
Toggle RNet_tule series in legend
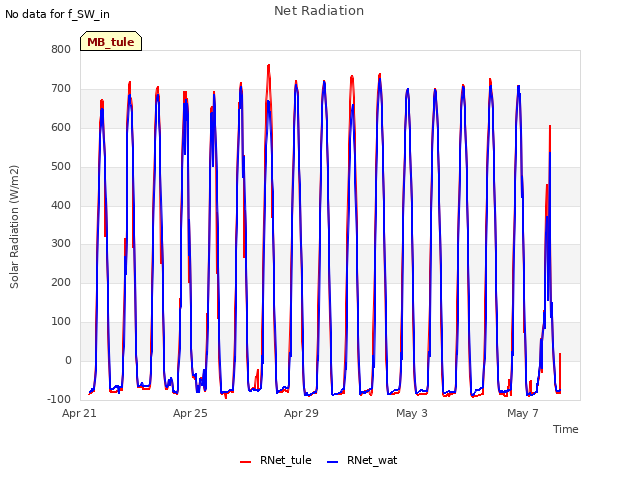point(276,460)
